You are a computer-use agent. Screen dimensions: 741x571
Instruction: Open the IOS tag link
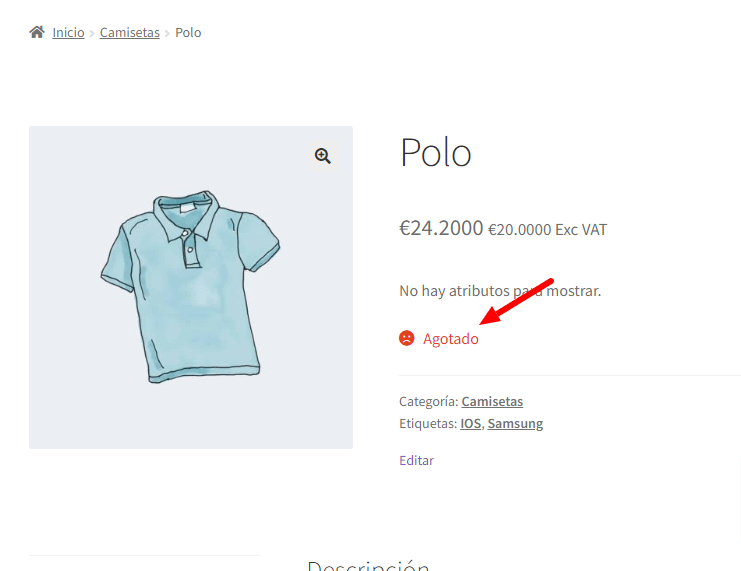(470, 423)
